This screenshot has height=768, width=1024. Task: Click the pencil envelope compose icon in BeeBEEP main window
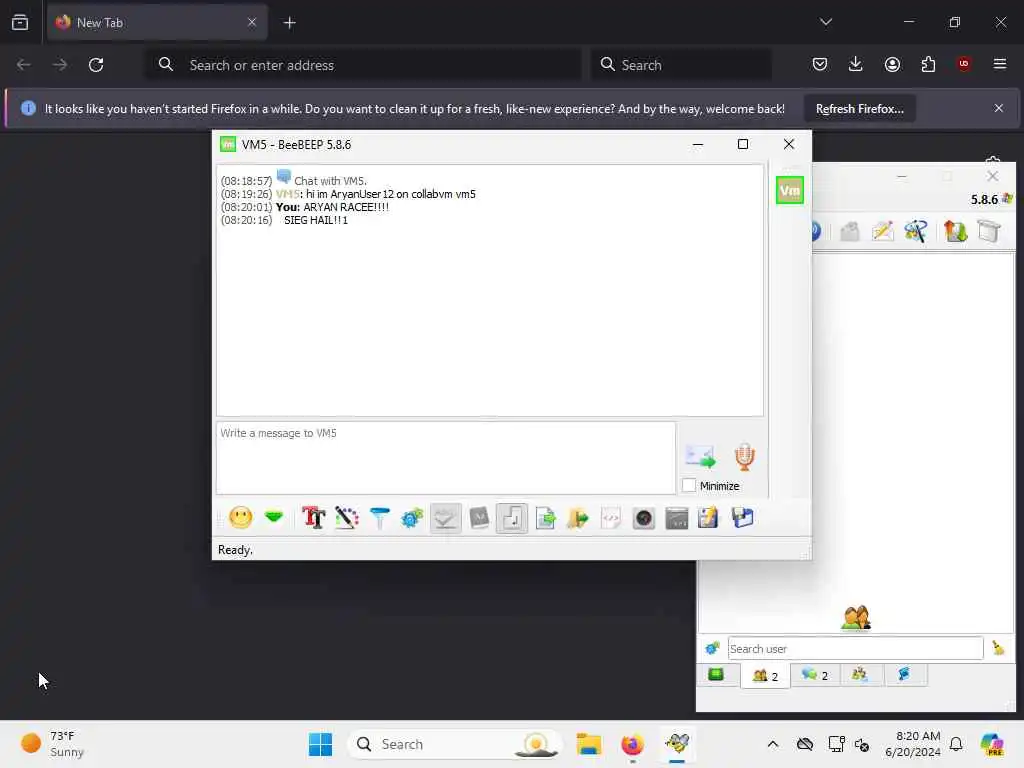point(882,231)
